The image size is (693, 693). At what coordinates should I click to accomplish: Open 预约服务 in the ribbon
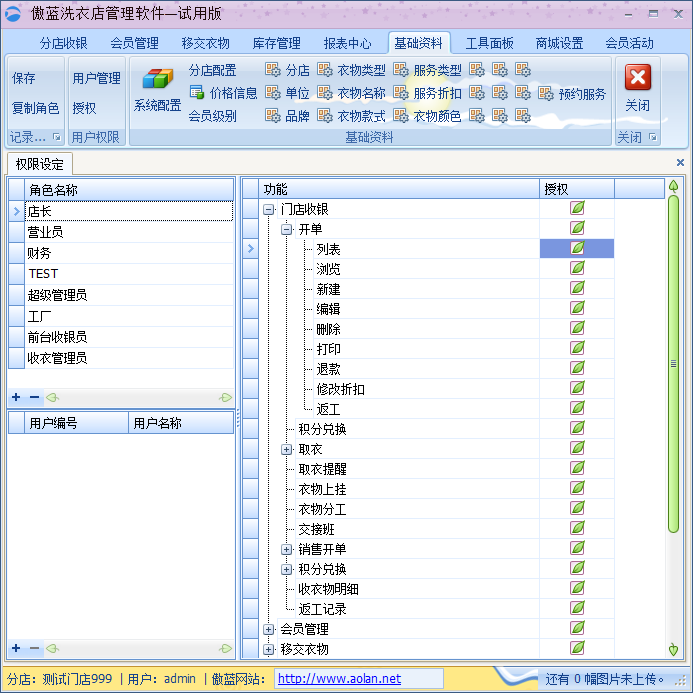(x=572, y=93)
